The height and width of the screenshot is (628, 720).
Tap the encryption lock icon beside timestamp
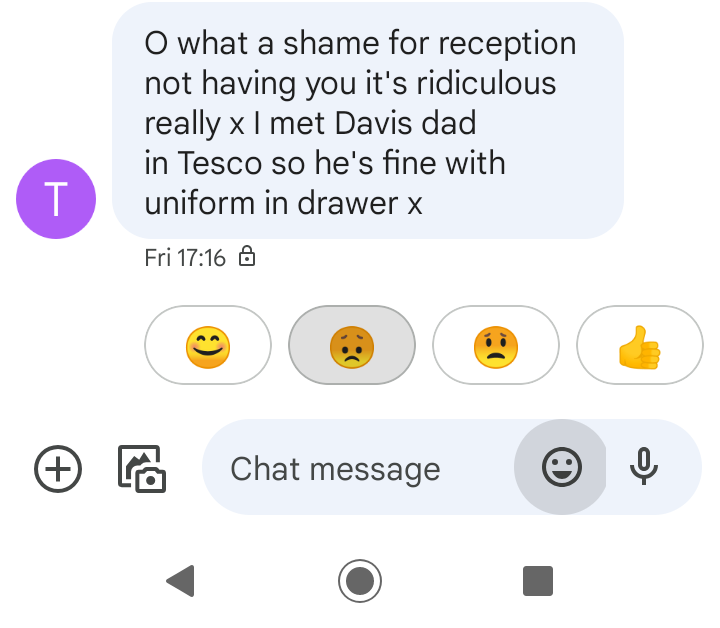[247, 256]
